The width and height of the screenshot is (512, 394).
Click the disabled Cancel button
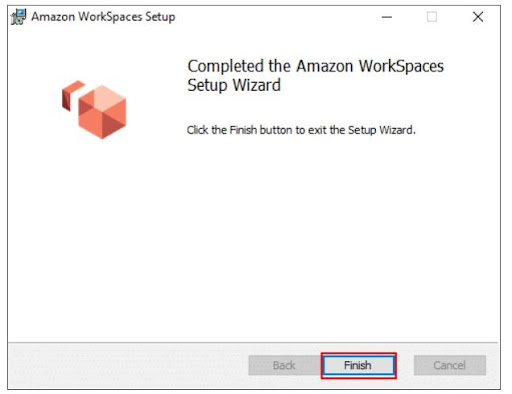pyautogui.click(x=450, y=365)
